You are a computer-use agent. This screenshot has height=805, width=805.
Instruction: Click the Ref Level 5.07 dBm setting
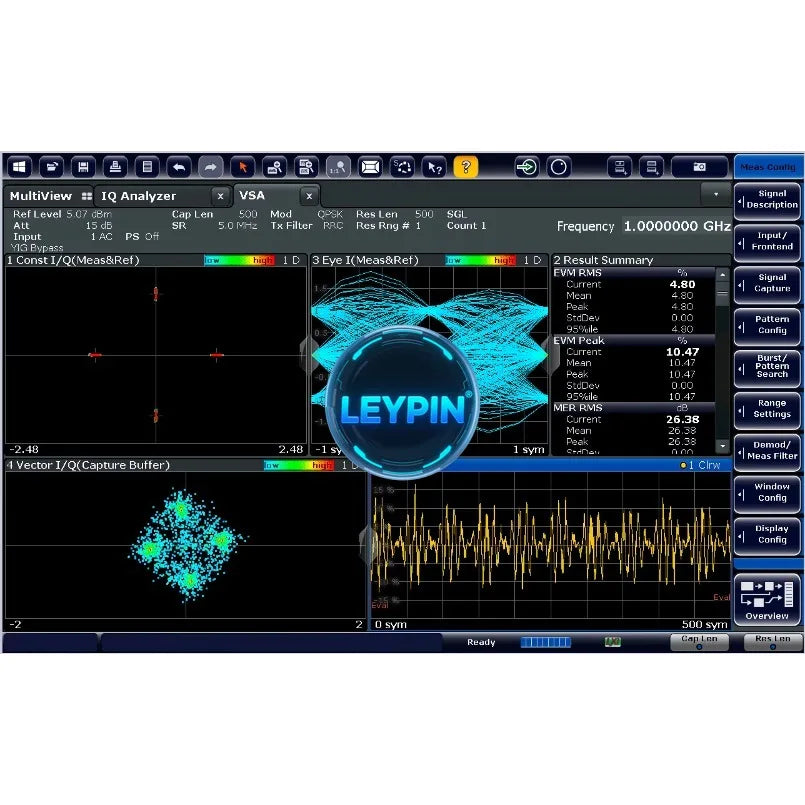coord(62,214)
